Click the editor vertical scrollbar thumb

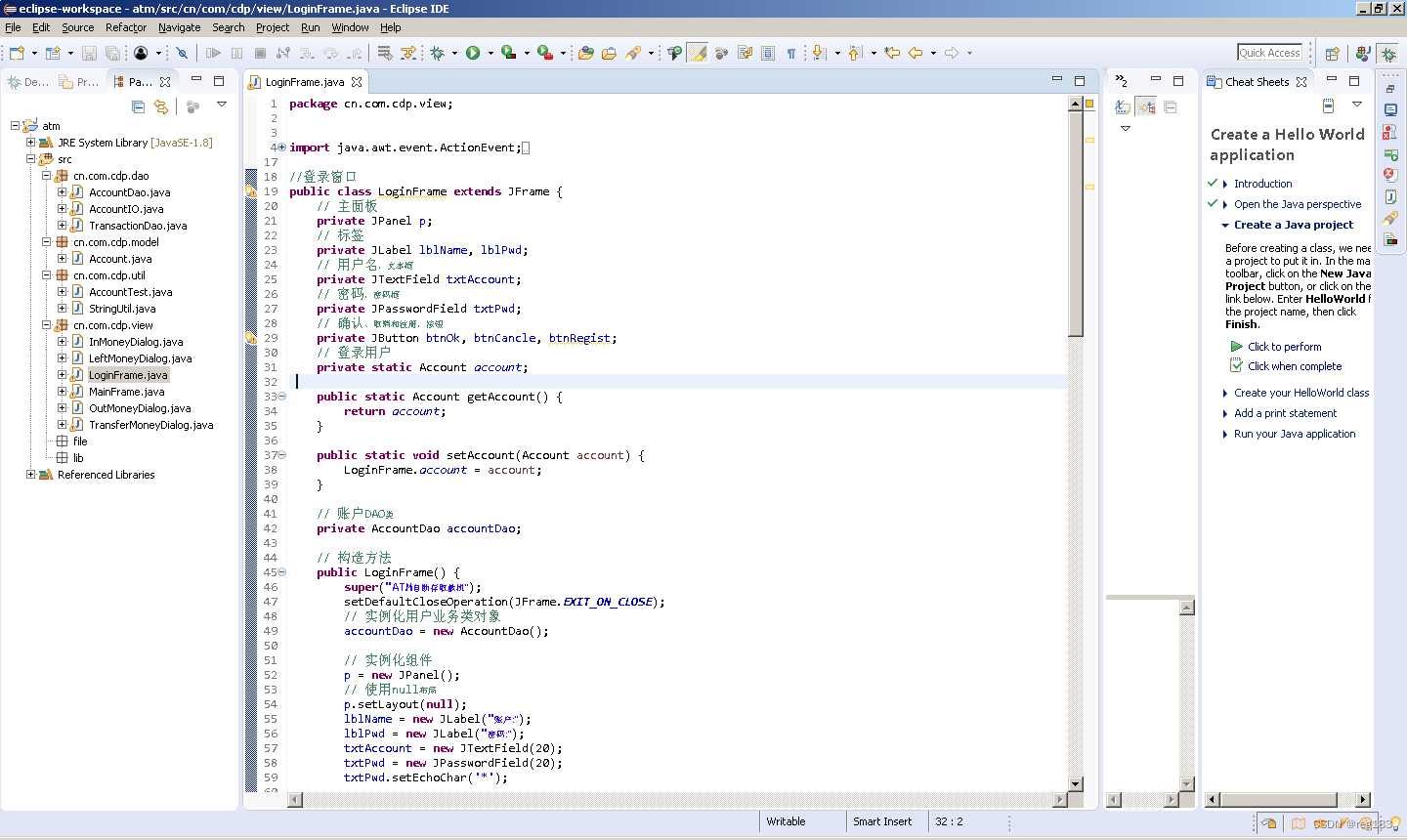pos(1076,224)
